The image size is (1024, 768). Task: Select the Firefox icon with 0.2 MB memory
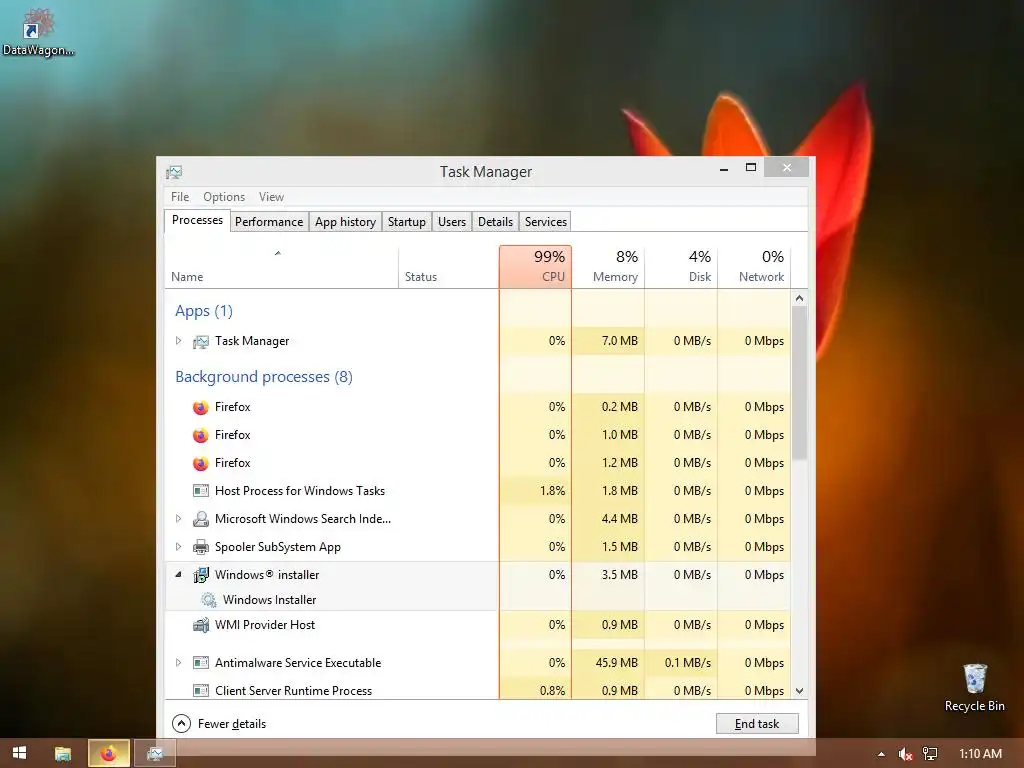[200, 408]
